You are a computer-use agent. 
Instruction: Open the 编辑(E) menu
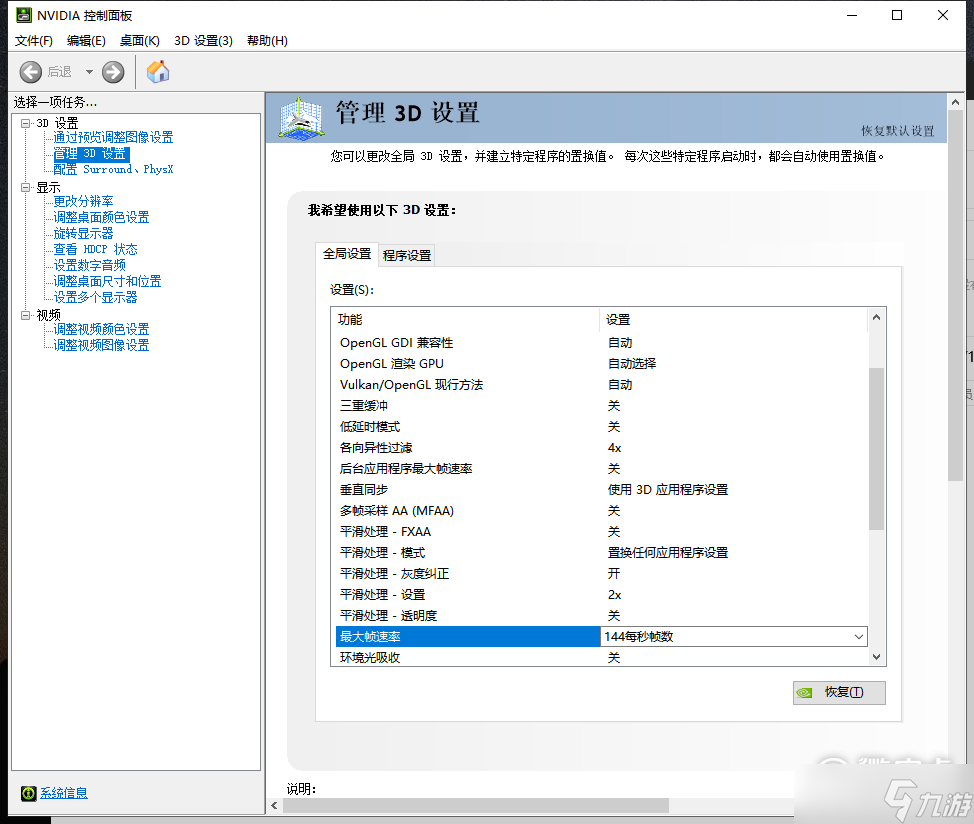point(86,40)
